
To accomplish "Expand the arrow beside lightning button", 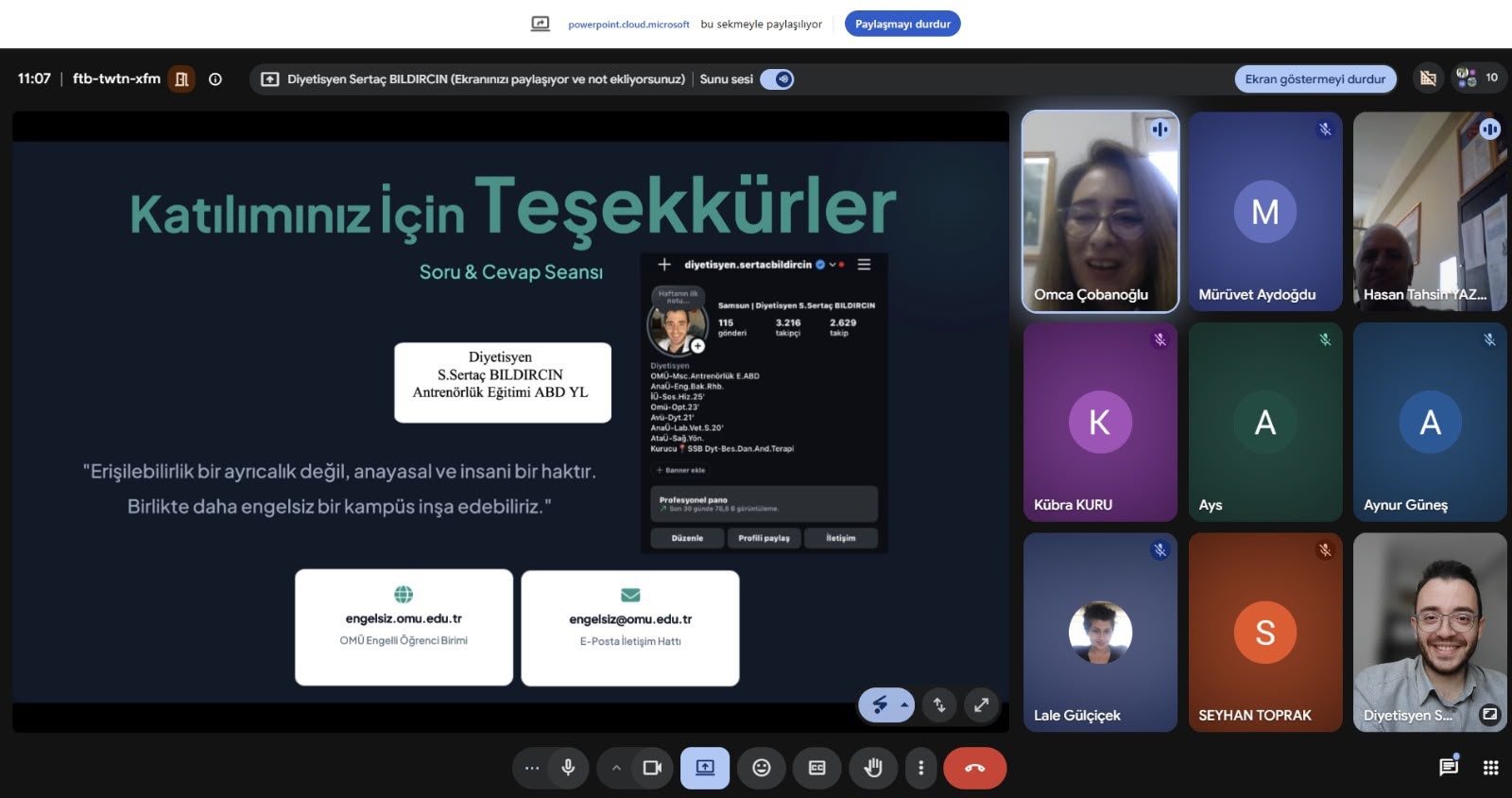I will (904, 704).
